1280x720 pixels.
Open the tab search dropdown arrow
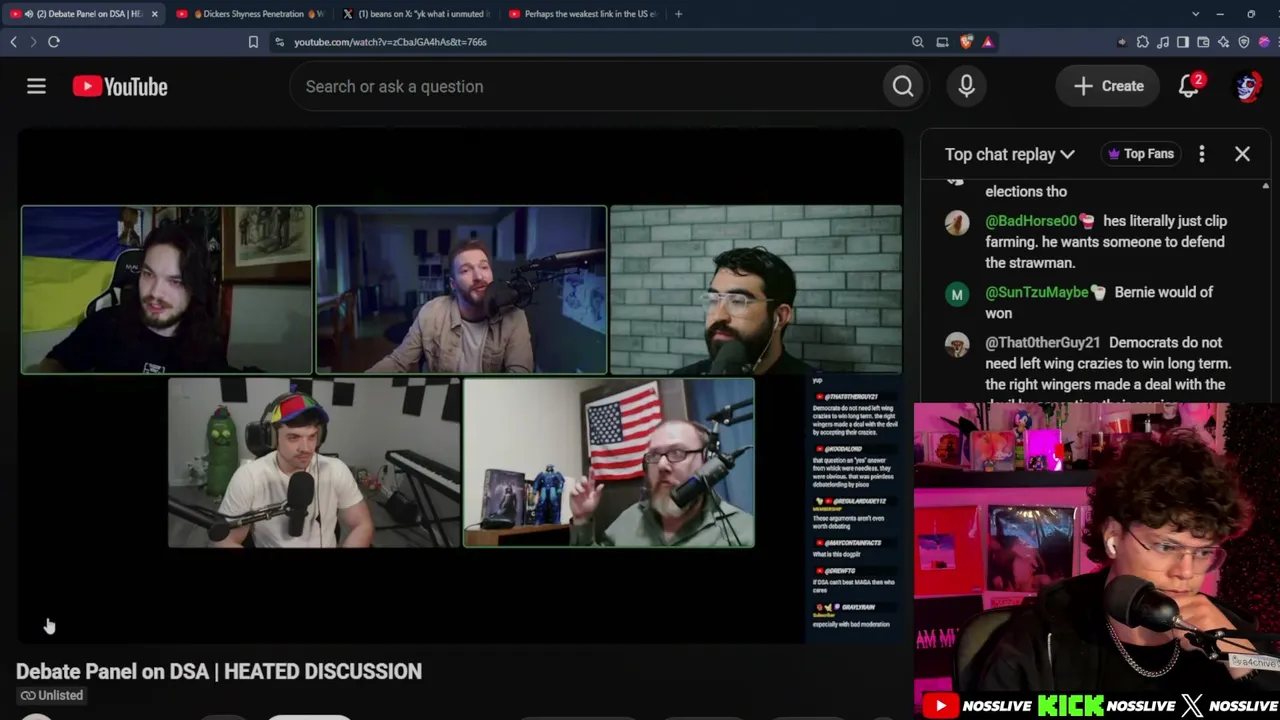pos(1195,14)
